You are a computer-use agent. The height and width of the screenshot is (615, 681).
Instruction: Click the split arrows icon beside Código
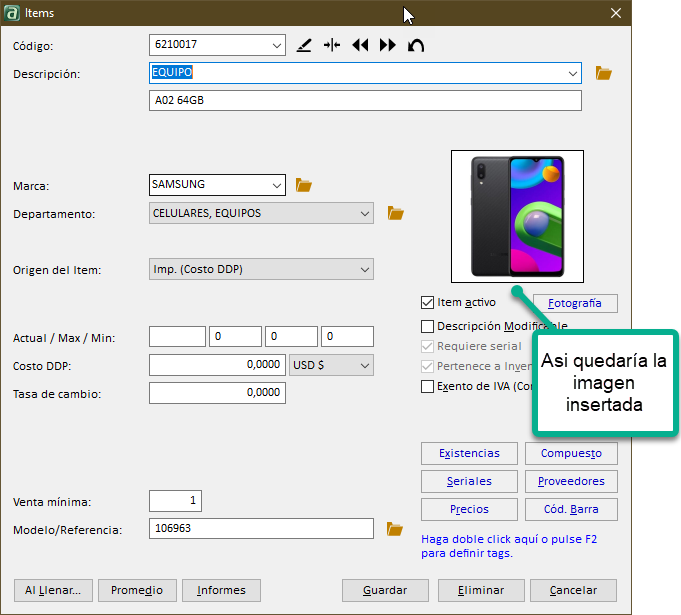[x=332, y=46]
